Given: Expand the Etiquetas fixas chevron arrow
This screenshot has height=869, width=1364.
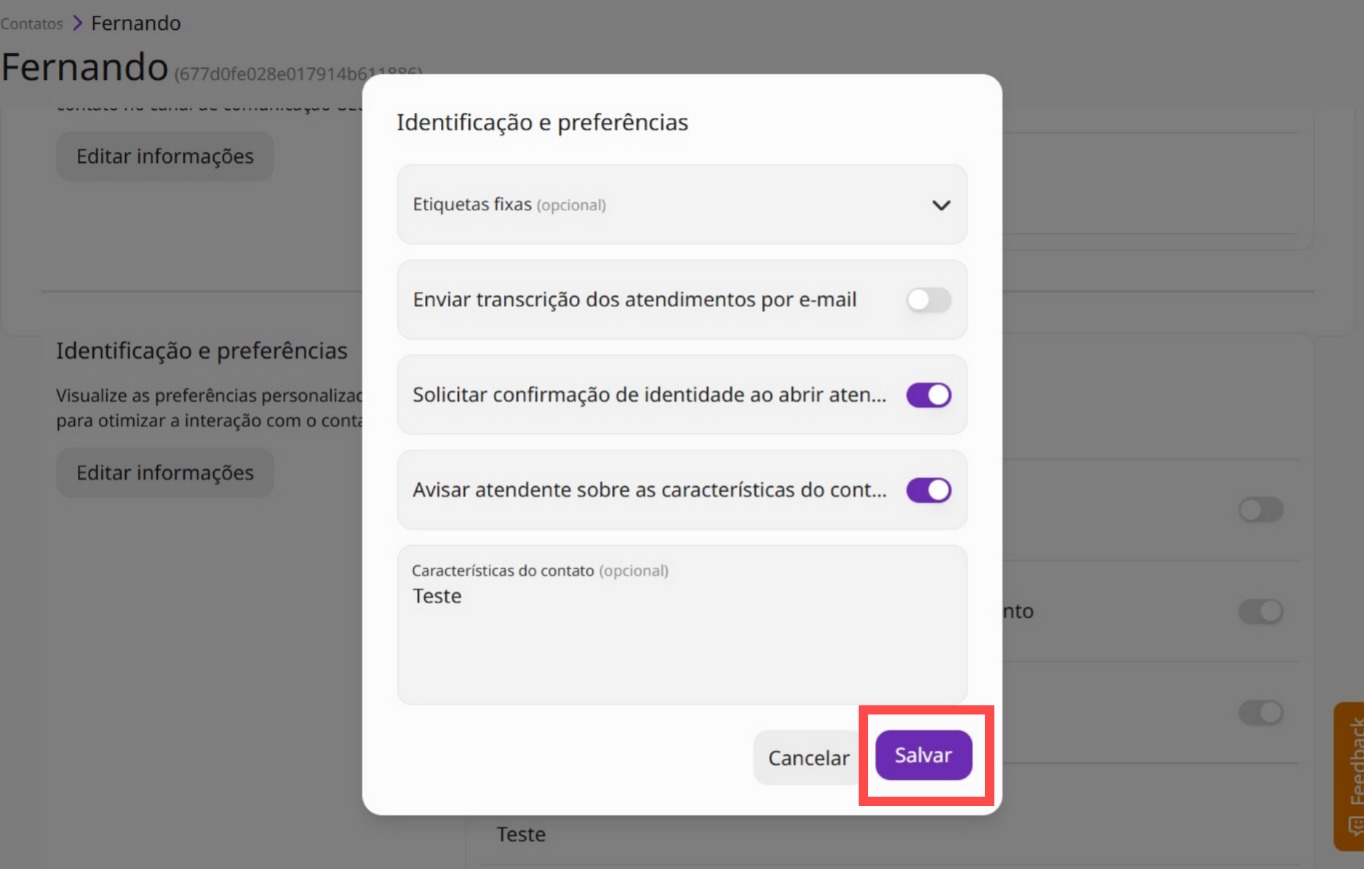Looking at the screenshot, I should pyautogui.click(x=940, y=205).
